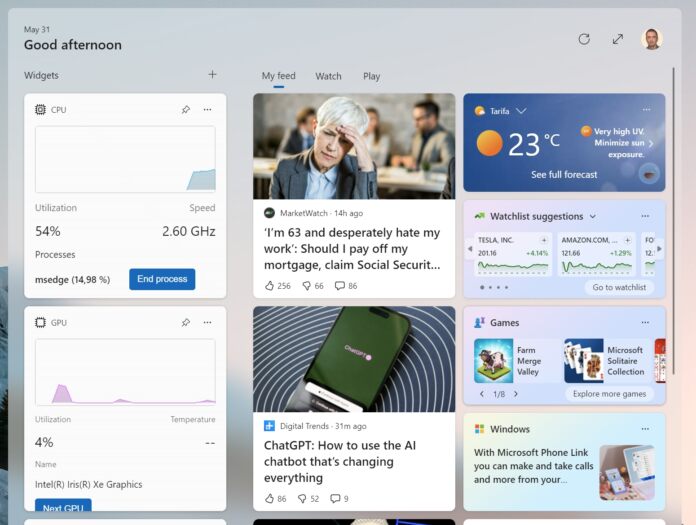Pin the GPU widget
Viewport: 696px width, 525px height.
click(x=186, y=323)
